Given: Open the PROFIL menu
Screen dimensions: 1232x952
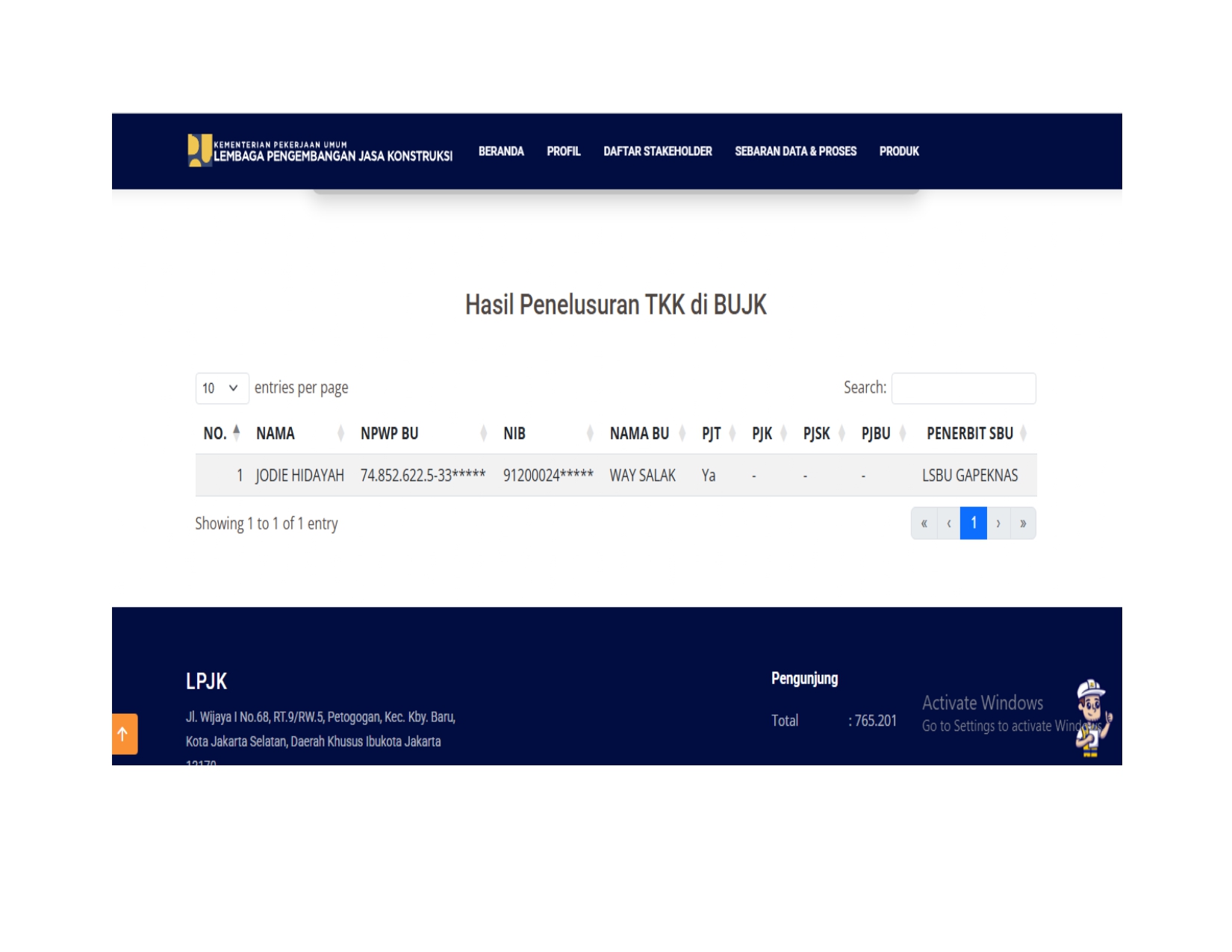Looking at the screenshot, I should pyautogui.click(x=563, y=151).
